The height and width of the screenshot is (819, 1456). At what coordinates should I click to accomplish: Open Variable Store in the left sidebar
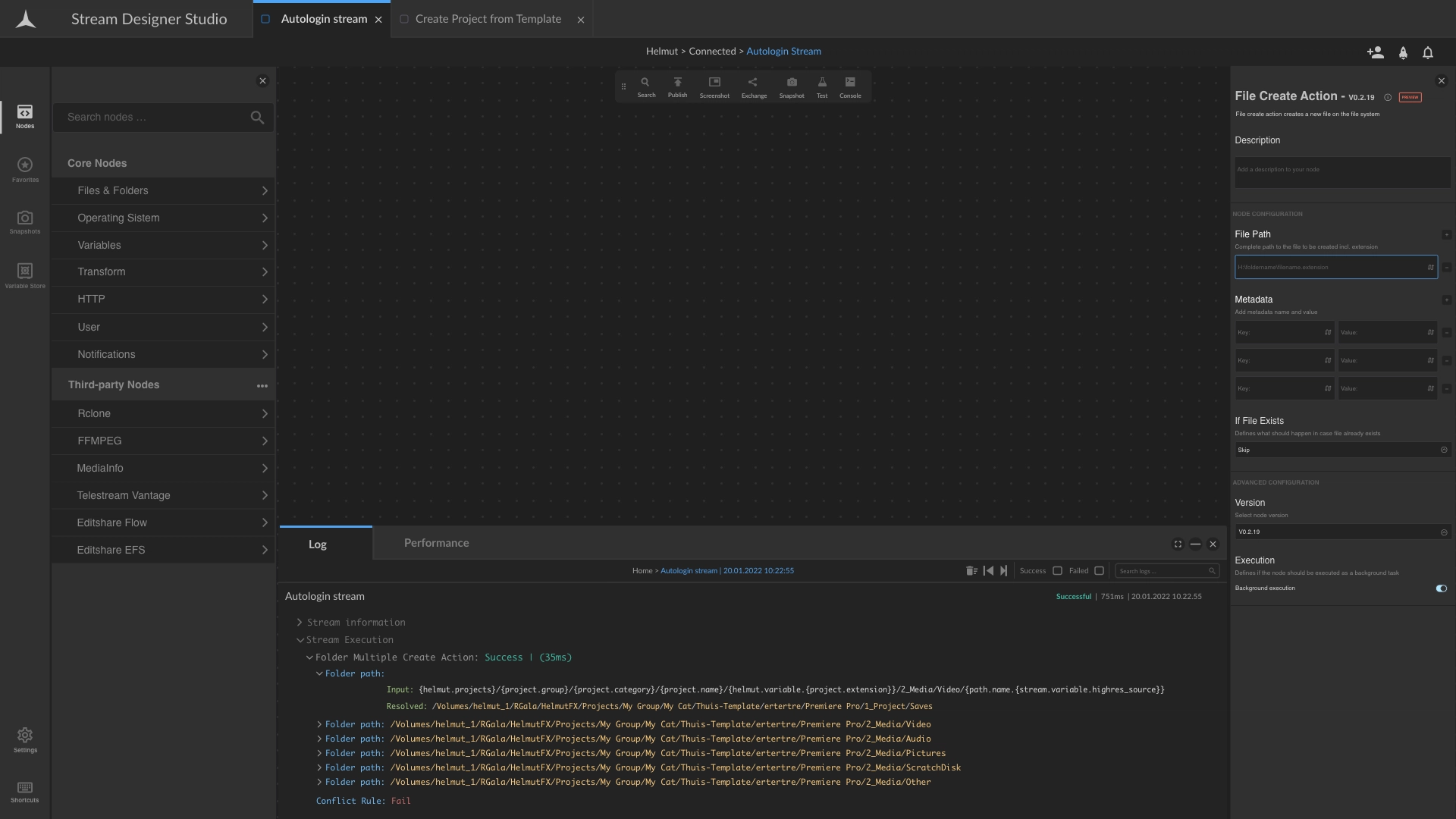25,275
